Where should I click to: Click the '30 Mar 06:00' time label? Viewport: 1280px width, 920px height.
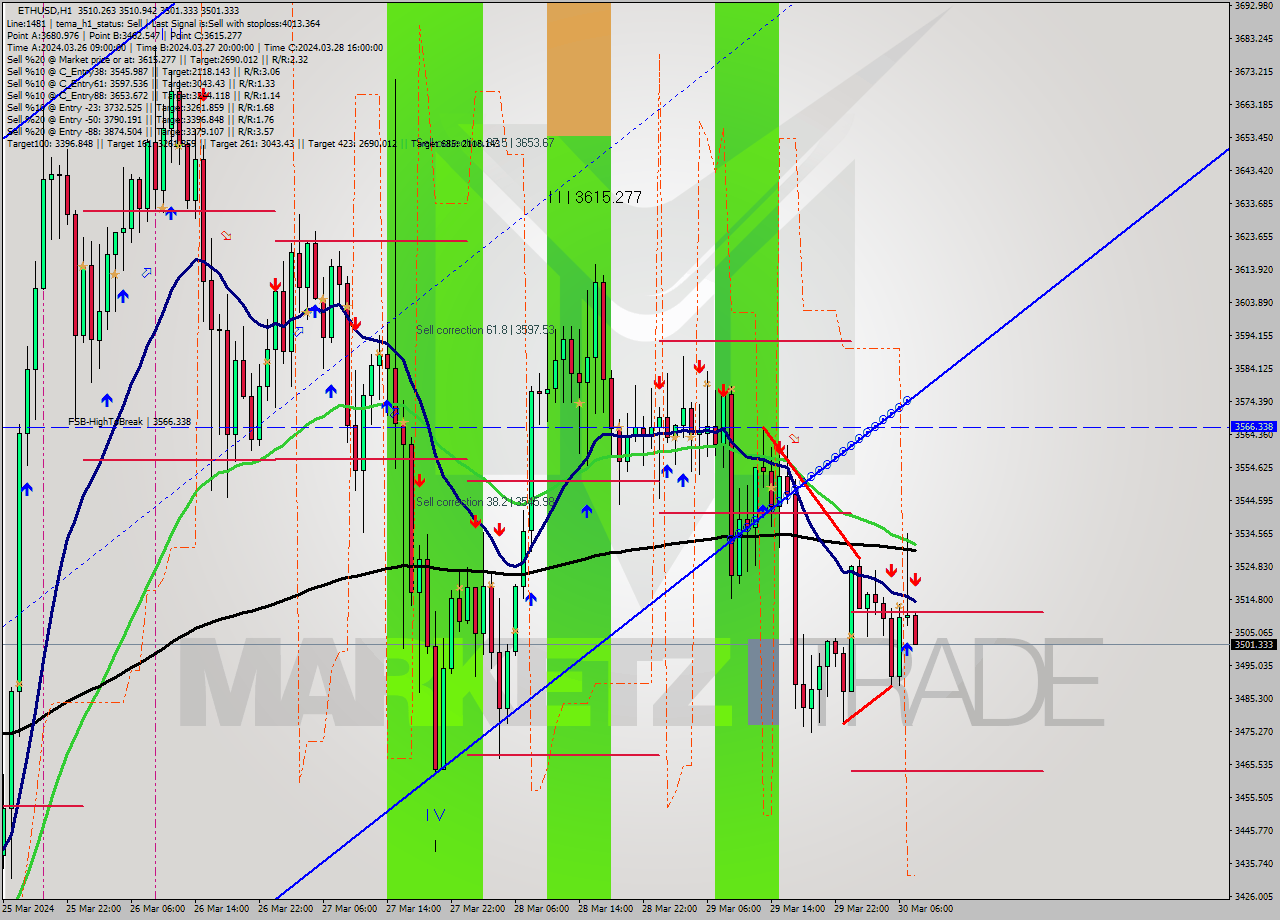[x=926, y=909]
